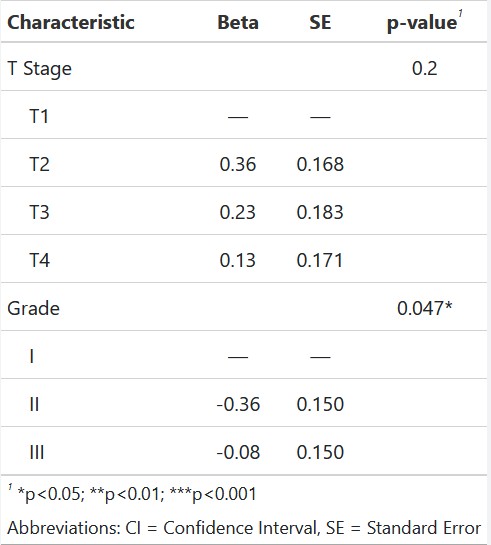Click the T3 Beta value 0.23
Image resolution: width=491 pixels, height=545 pixels.
coord(238,212)
